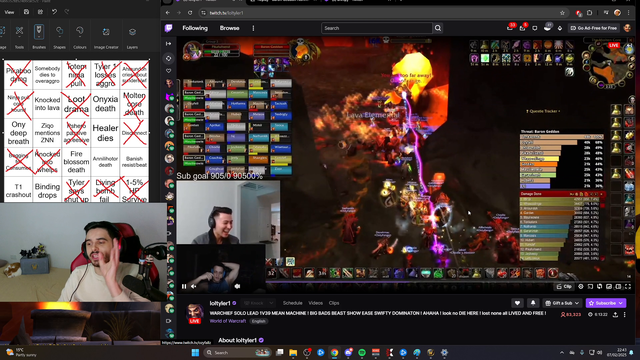Click the Twitch logo home icon

(x=169, y=28)
